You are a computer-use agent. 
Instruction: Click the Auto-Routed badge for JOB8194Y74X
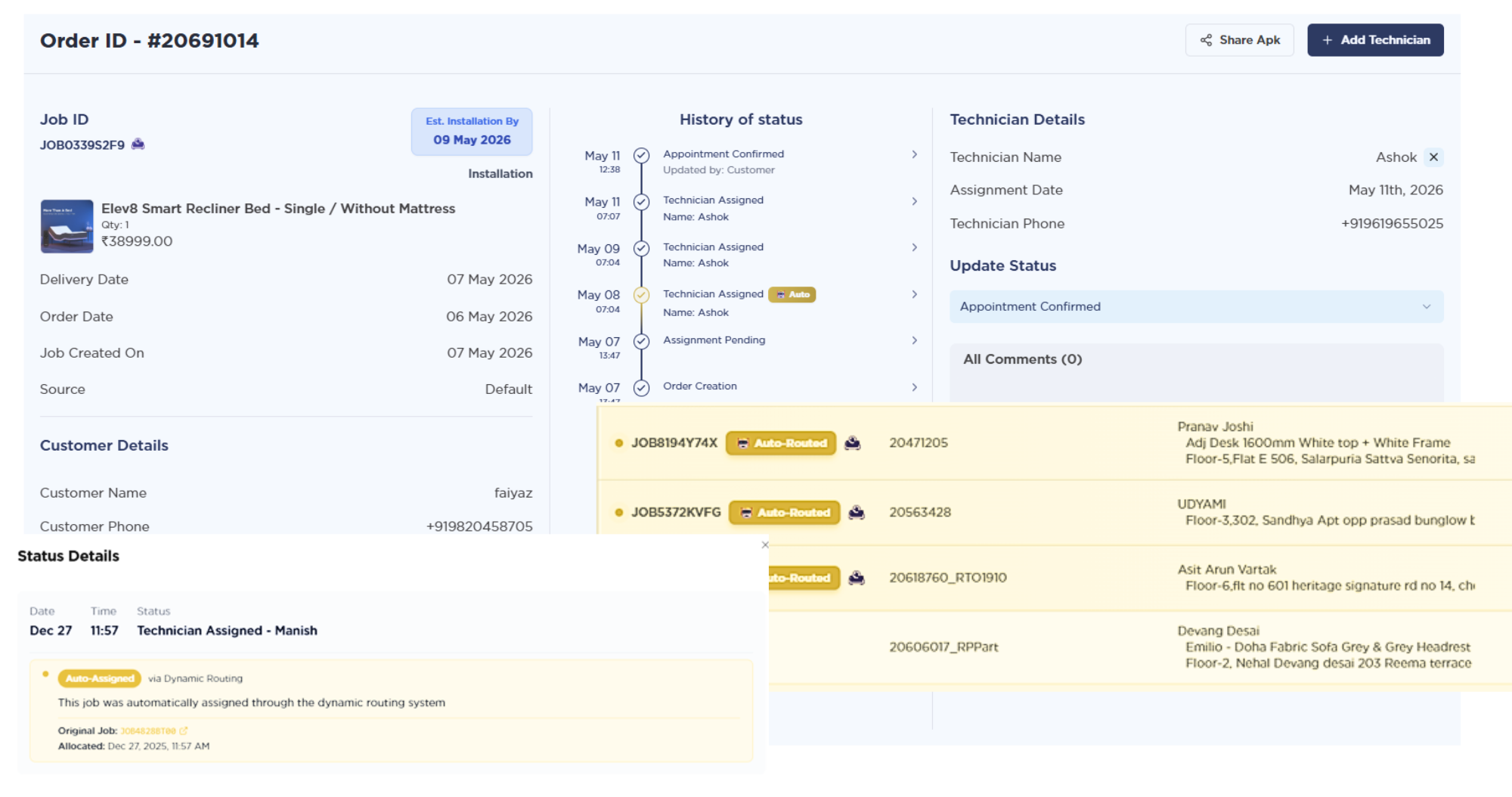pos(781,443)
